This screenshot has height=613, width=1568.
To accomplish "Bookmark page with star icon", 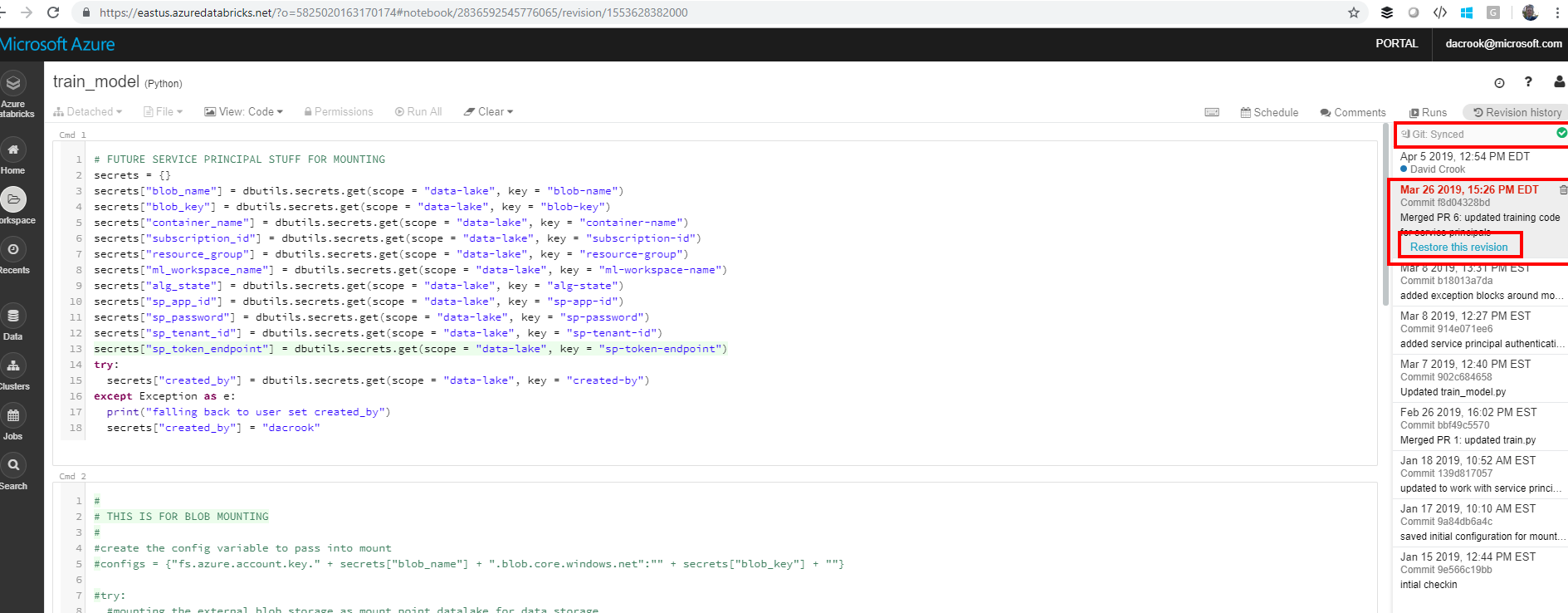I will click(1354, 12).
